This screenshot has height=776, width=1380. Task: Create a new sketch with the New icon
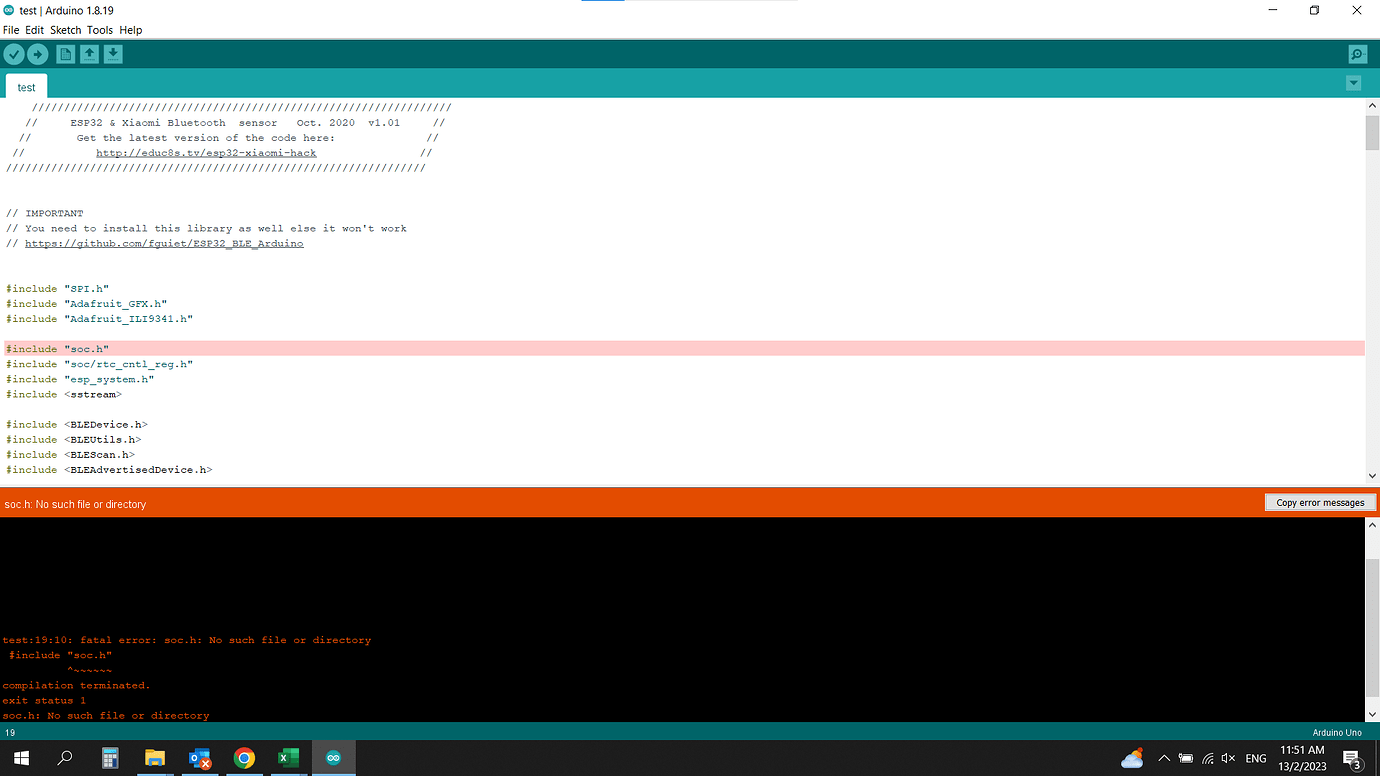coord(64,54)
